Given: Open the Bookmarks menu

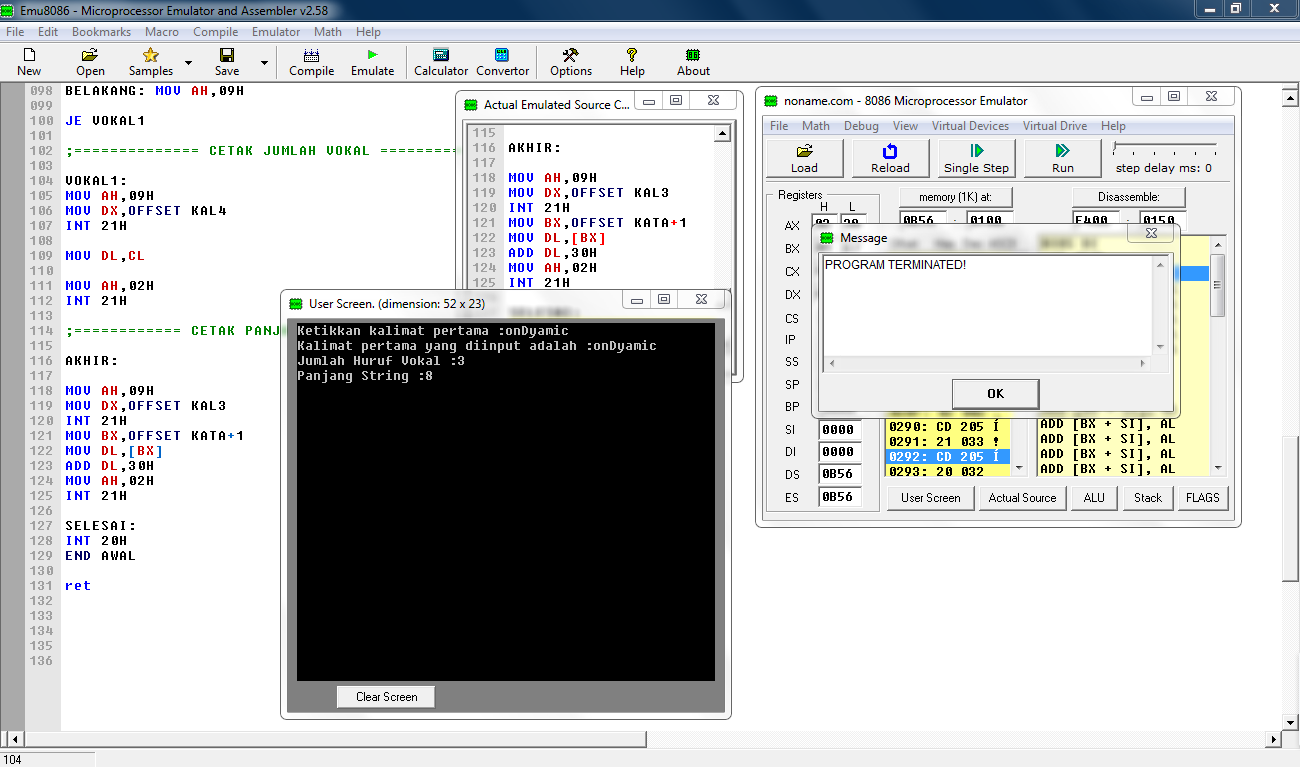Looking at the screenshot, I should click(x=101, y=32).
